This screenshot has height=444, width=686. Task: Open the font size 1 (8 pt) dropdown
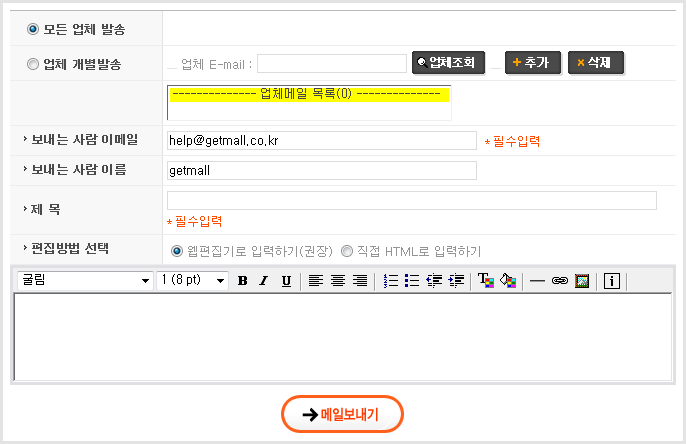pyautogui.click(x=193, y=281)
